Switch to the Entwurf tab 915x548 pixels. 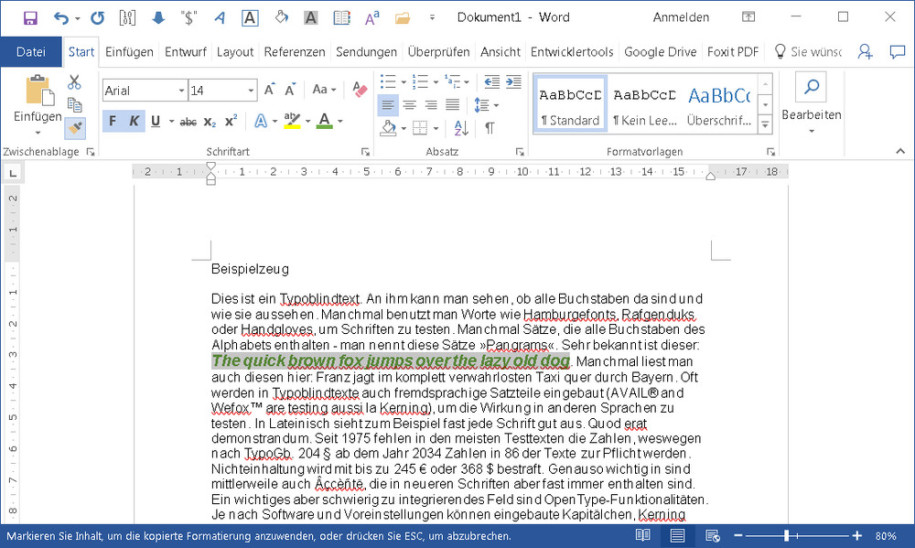[185, 52]
